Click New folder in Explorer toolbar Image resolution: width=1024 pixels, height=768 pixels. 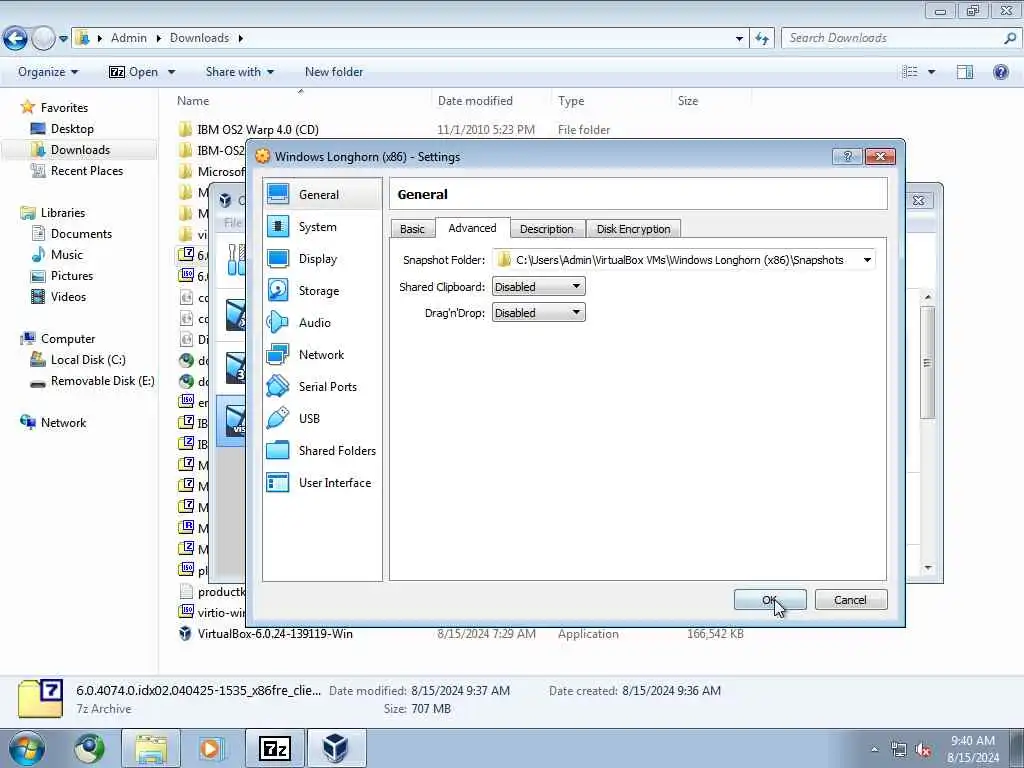(x=334, y=72)
